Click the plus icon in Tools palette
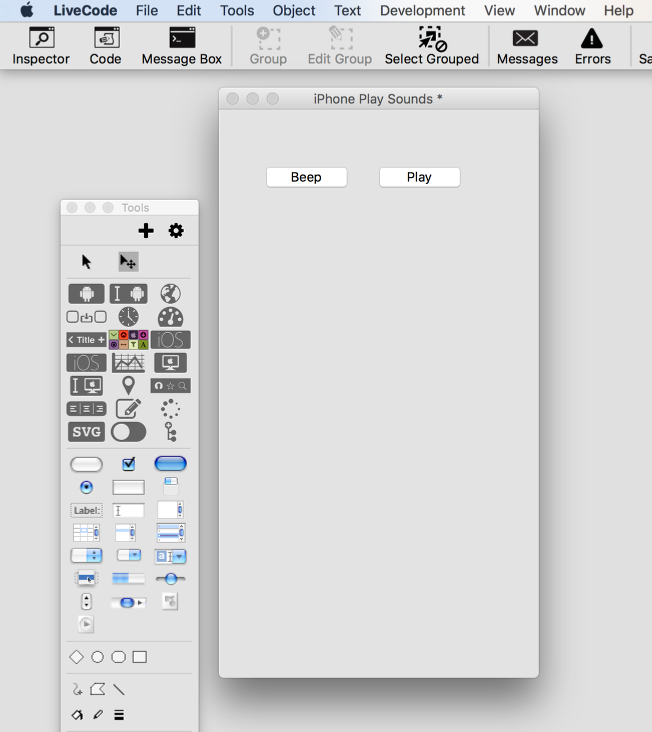Screen dimensions: 652x732 [x=146, y=230]
